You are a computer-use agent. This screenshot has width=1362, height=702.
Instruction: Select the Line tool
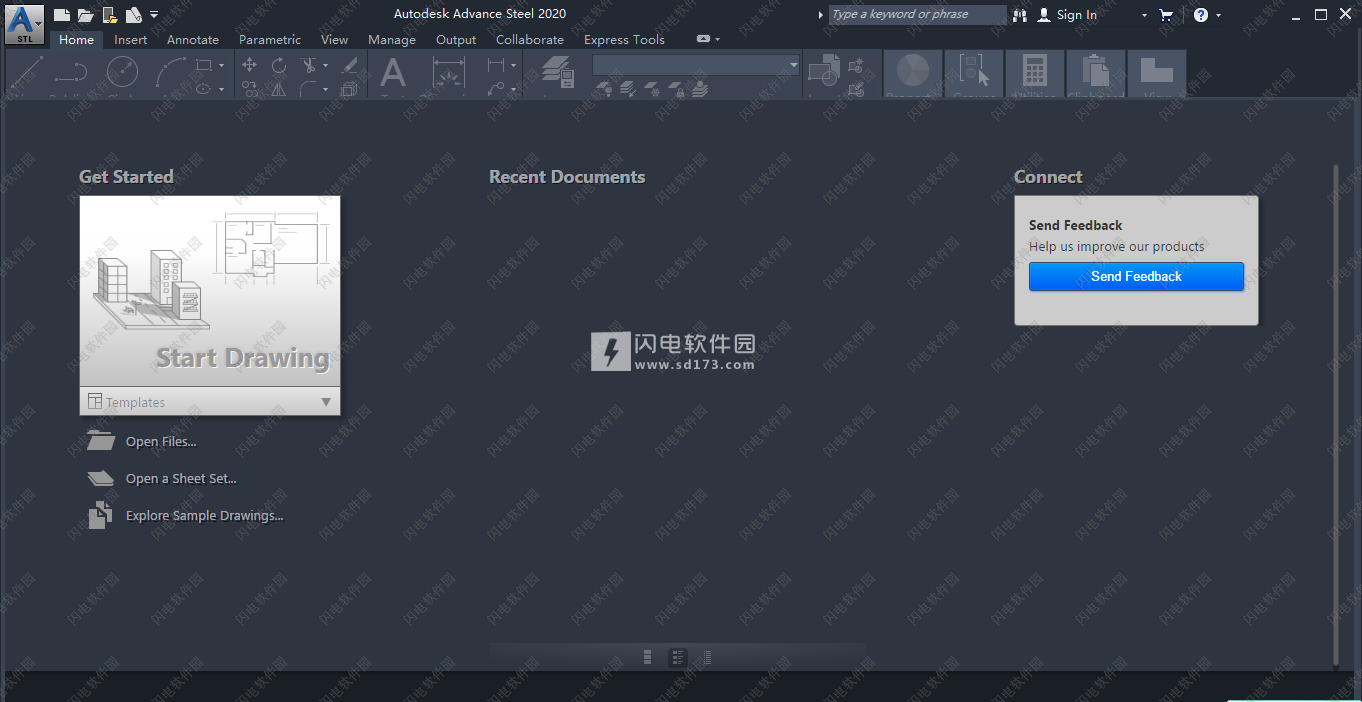26,73
